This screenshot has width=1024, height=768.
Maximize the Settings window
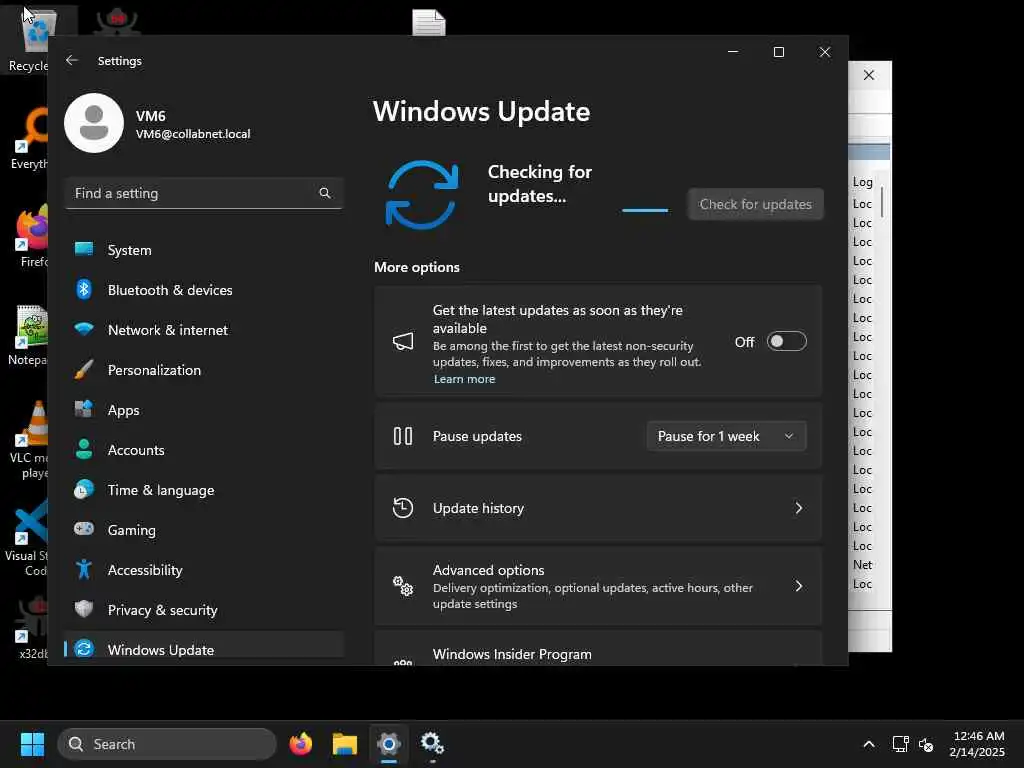pos(778,52)
